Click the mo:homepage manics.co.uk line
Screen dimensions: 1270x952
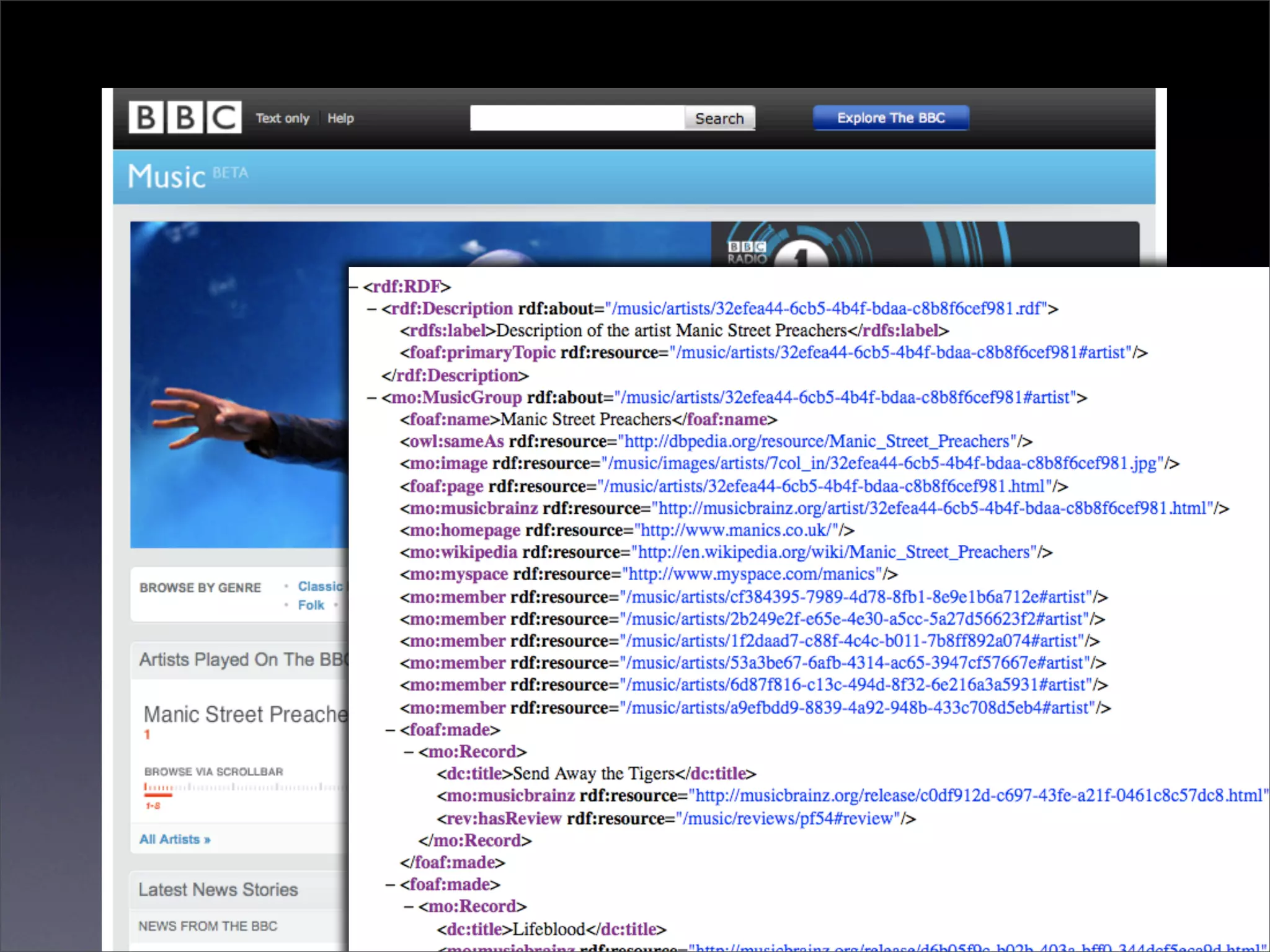click(627, 531)
